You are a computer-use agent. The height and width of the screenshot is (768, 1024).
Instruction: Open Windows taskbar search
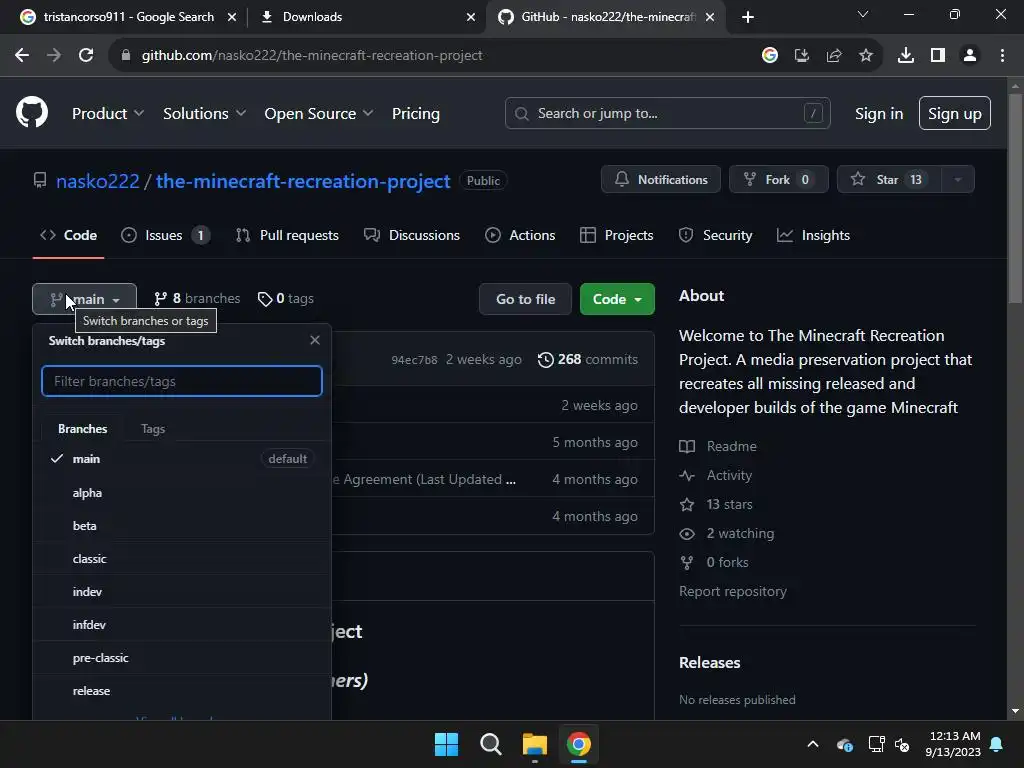click(x=490, y=744)
